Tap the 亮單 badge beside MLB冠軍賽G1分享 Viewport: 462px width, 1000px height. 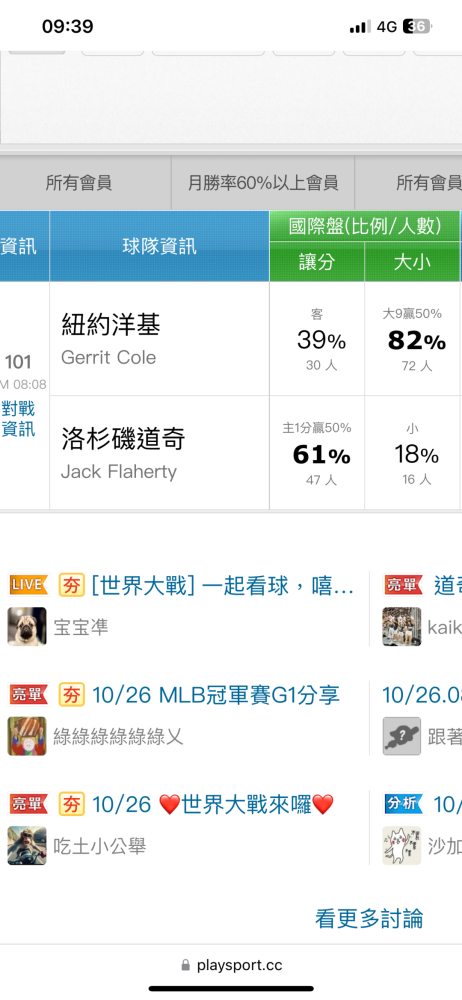27,695
